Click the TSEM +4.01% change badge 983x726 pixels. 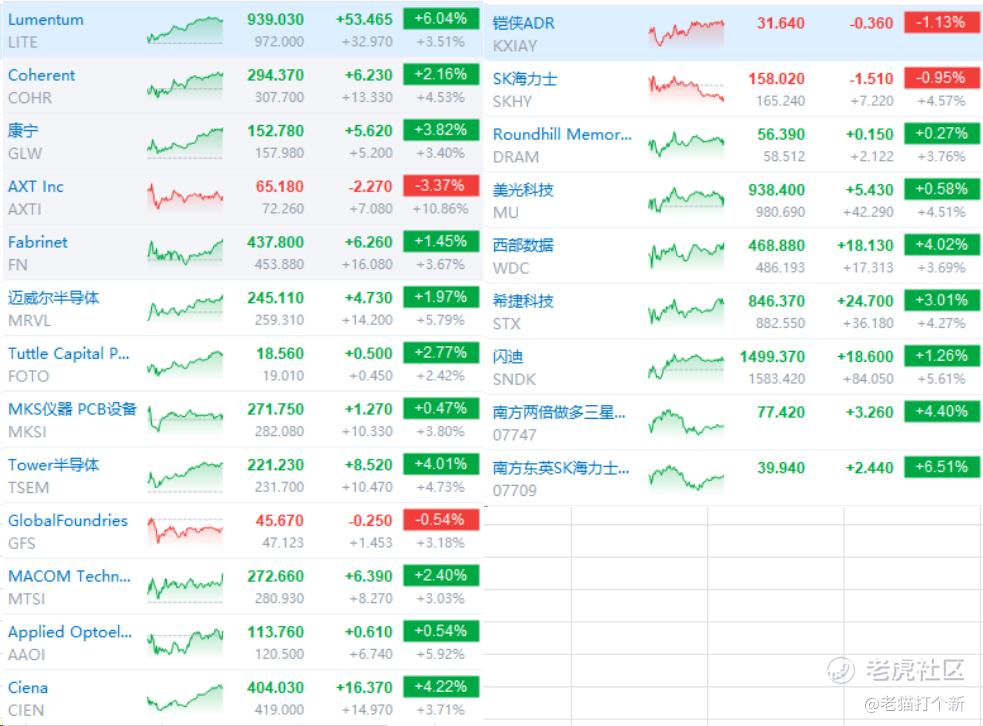click(441, 464)
